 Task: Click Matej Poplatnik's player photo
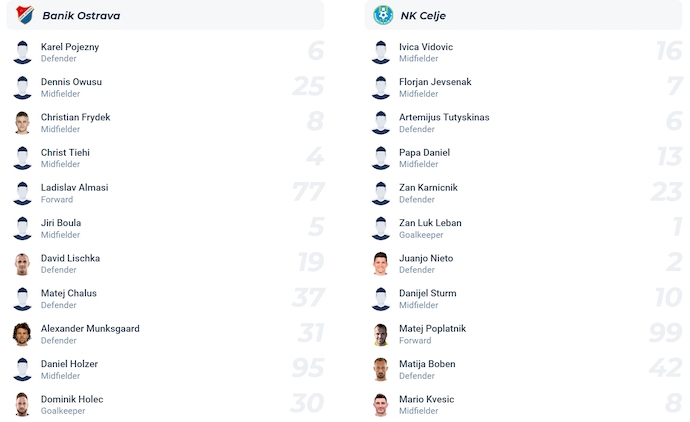381,334
